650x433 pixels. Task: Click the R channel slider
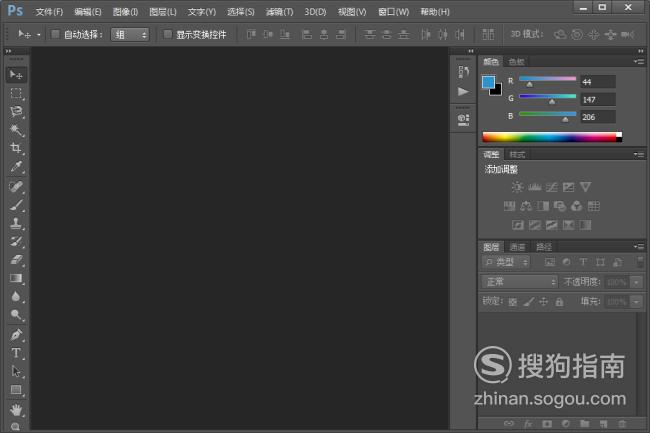pyautogui.click(x=547, y=79)
